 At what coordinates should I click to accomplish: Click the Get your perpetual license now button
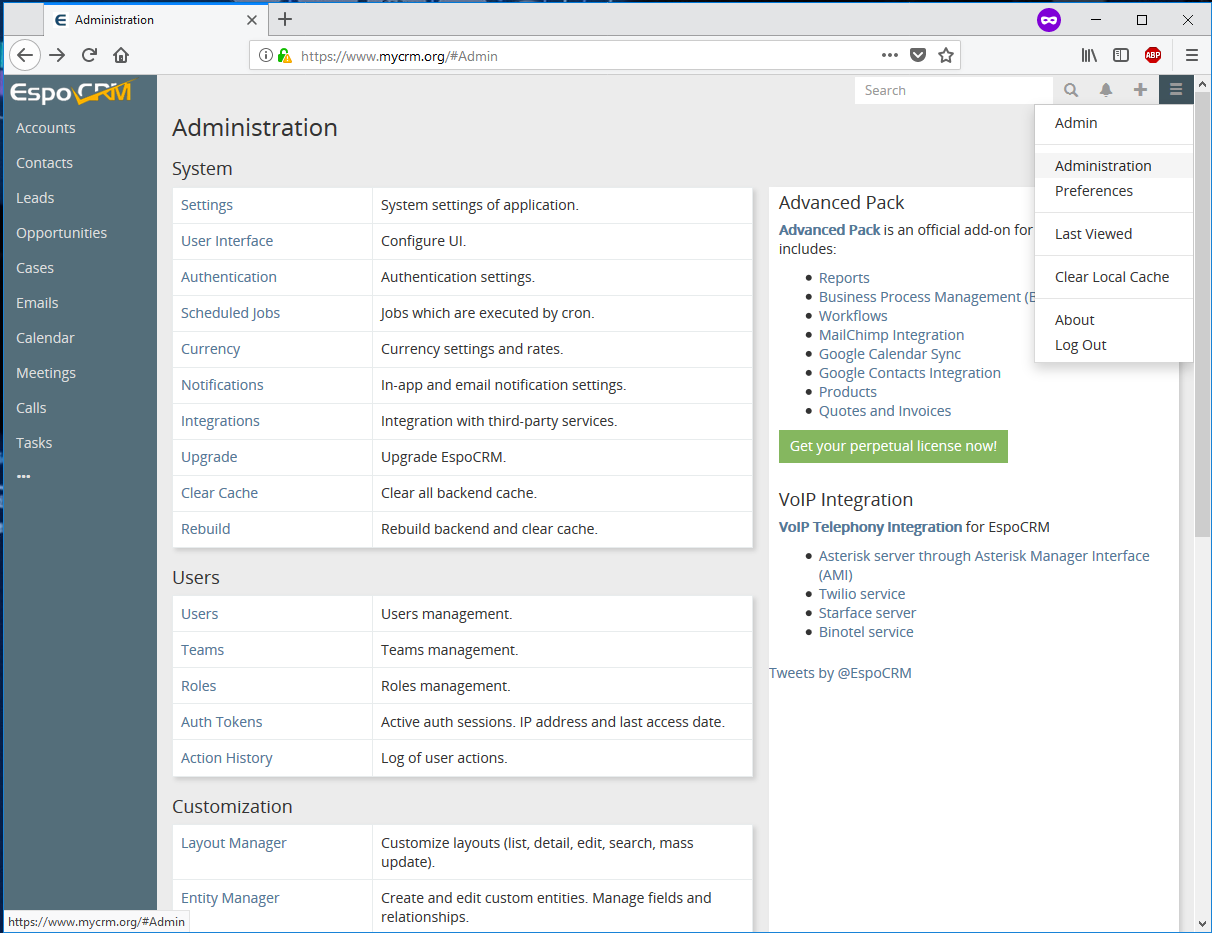pos(893,446)
